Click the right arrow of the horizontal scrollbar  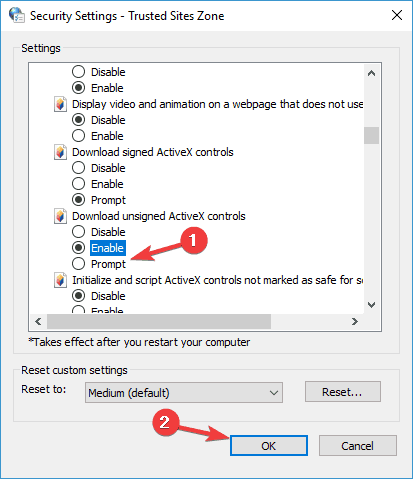pos(355,321)
